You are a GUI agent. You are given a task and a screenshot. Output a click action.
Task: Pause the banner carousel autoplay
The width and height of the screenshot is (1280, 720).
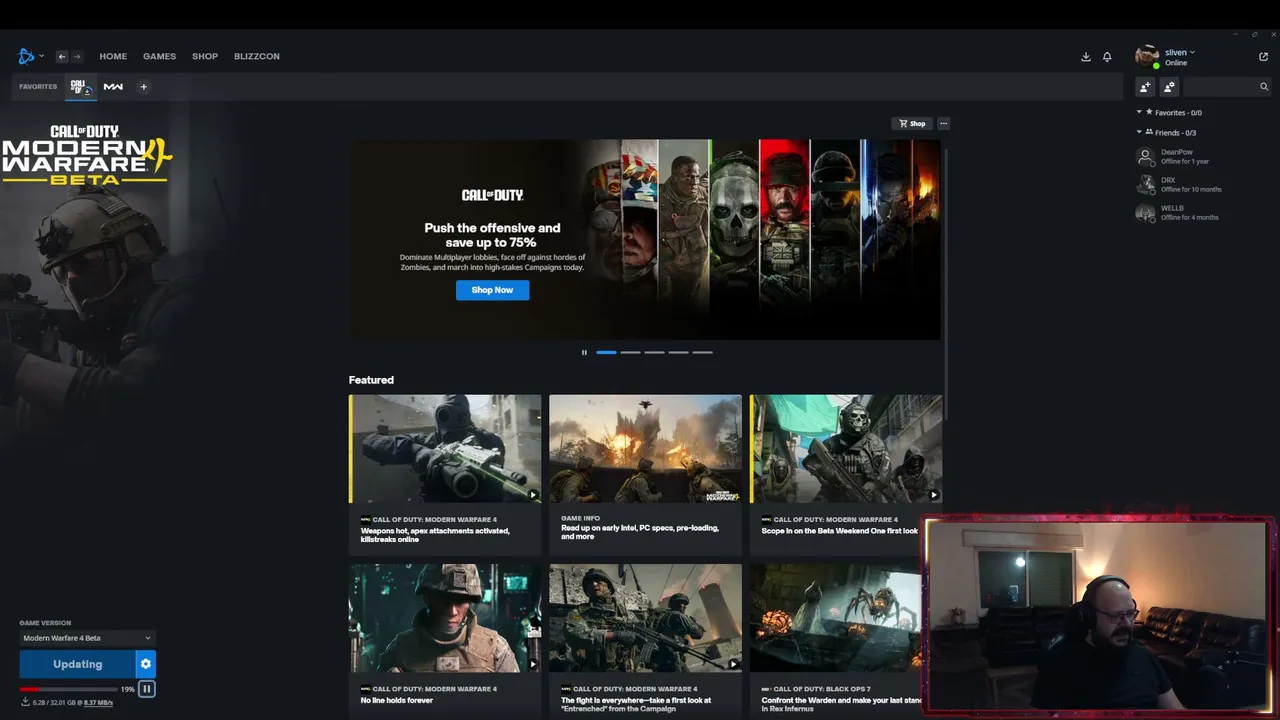click(x=584, y=352)
